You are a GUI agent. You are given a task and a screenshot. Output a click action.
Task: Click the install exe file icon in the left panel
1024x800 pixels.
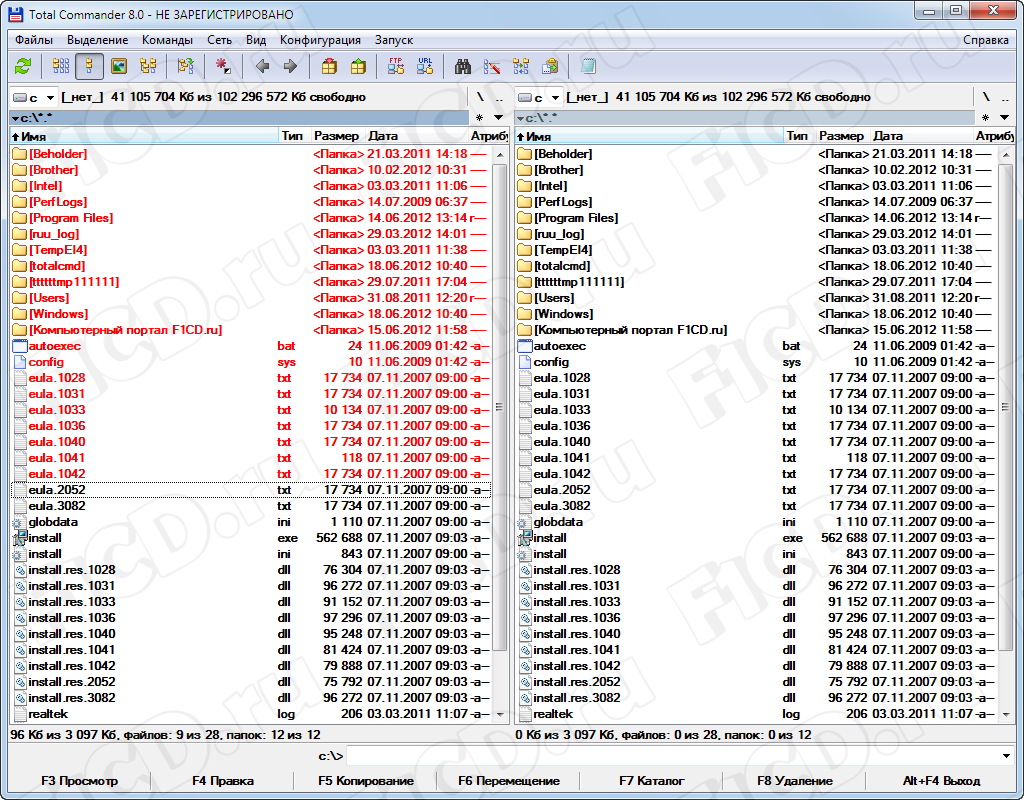click(20, 538)
